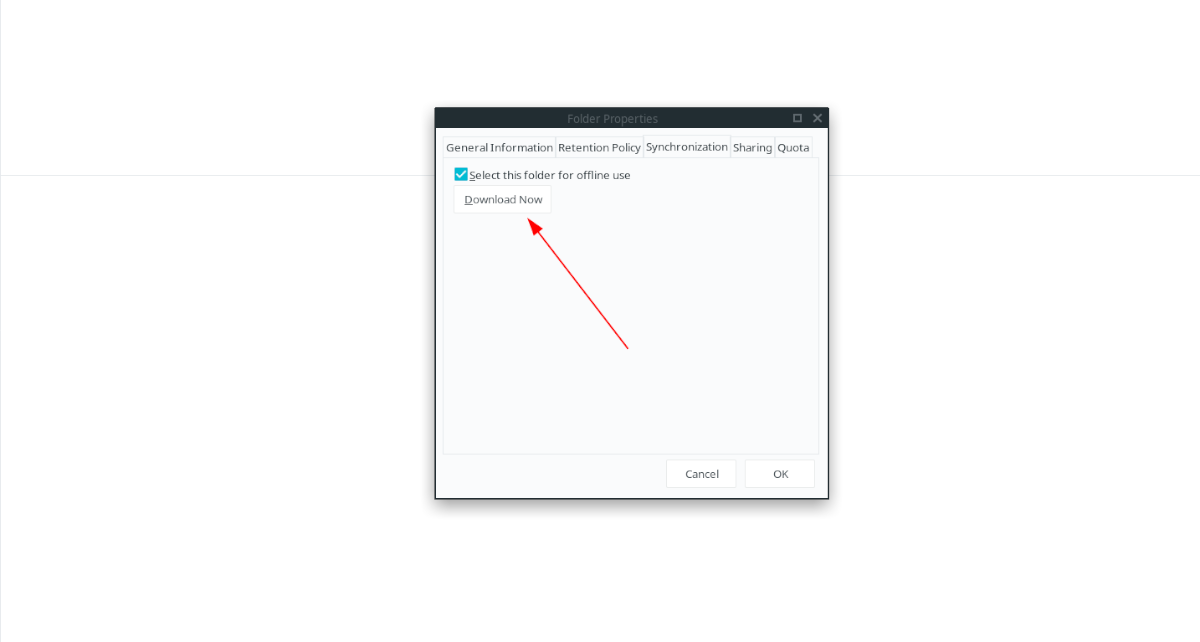Go to the Sharing tab

(x=752, y=147)
